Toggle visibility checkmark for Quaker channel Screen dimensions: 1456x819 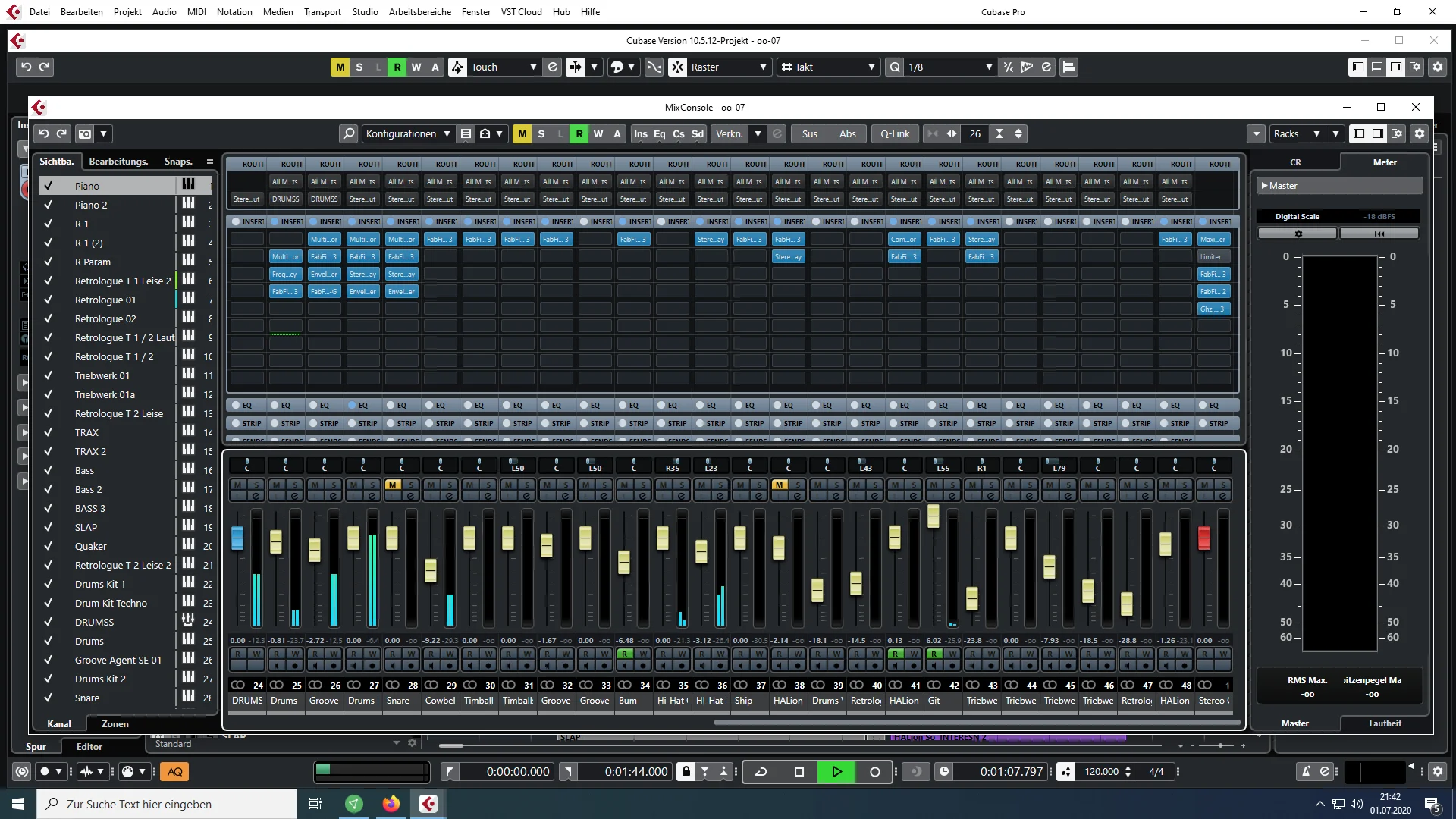pyautogui.click(x=48, y=546)
